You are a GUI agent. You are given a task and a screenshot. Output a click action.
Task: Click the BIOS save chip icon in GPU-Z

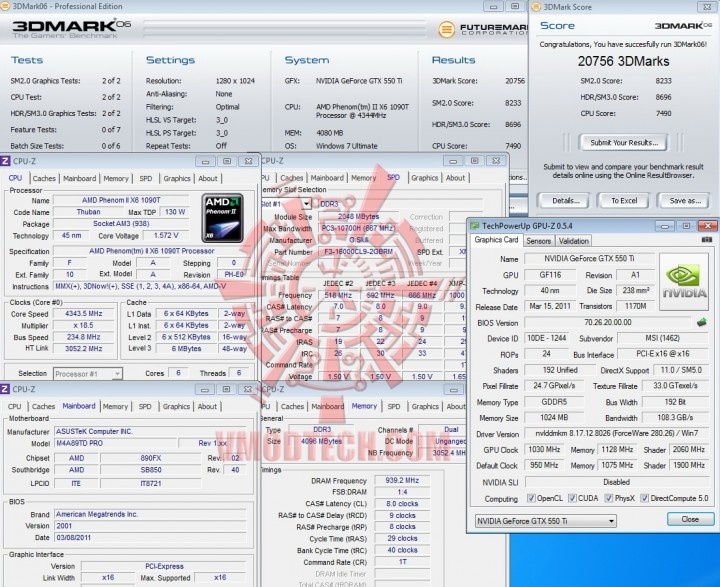click(701, 322)
